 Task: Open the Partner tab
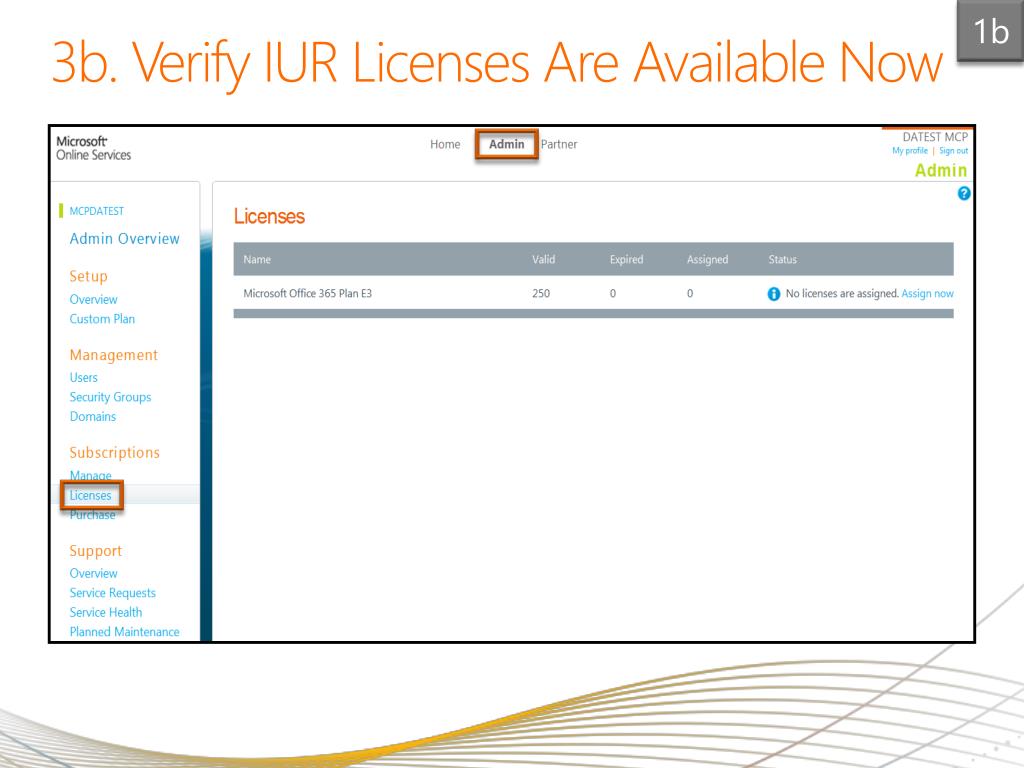(559, 144)
